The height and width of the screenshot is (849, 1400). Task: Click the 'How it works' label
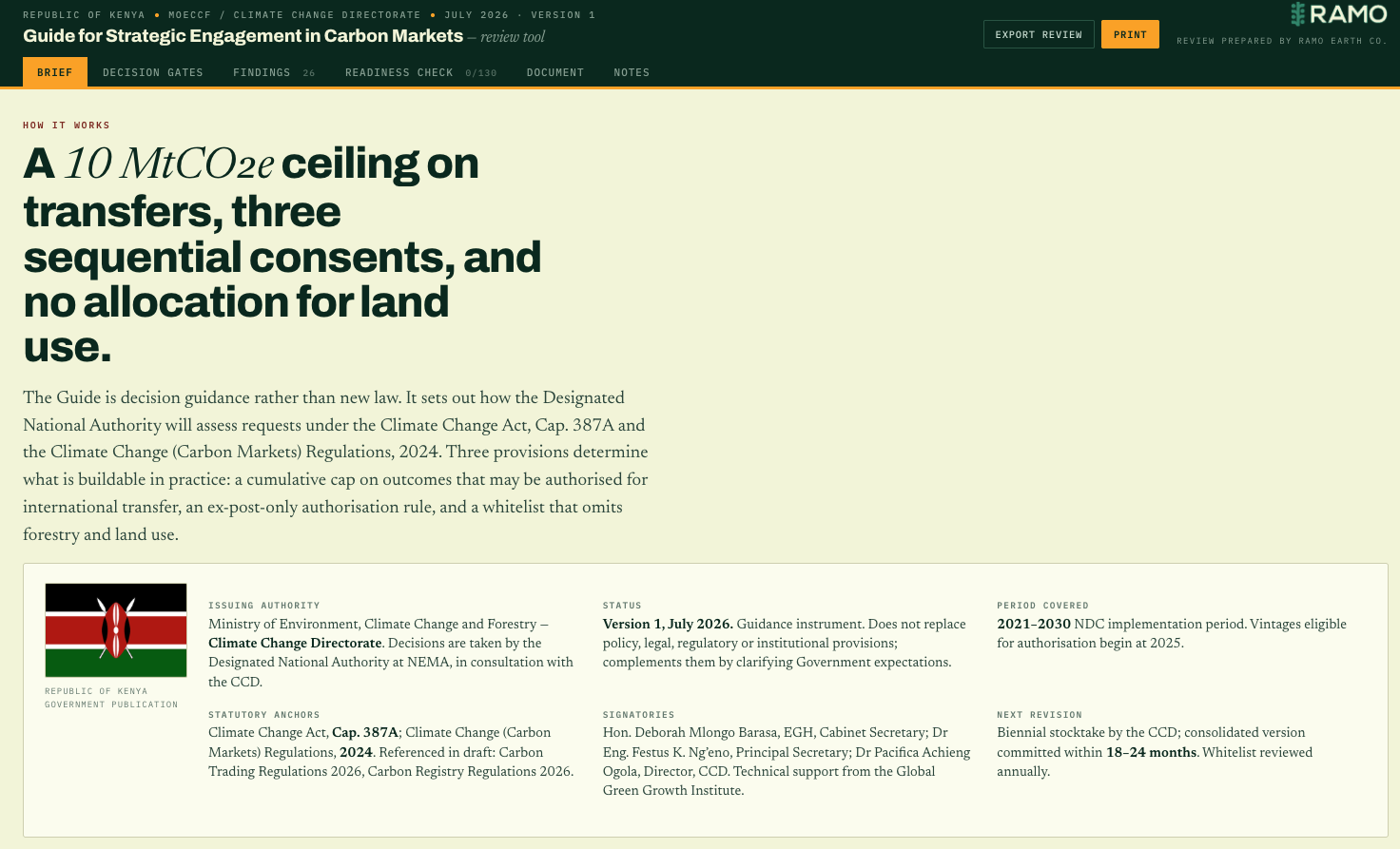(67, 125)
